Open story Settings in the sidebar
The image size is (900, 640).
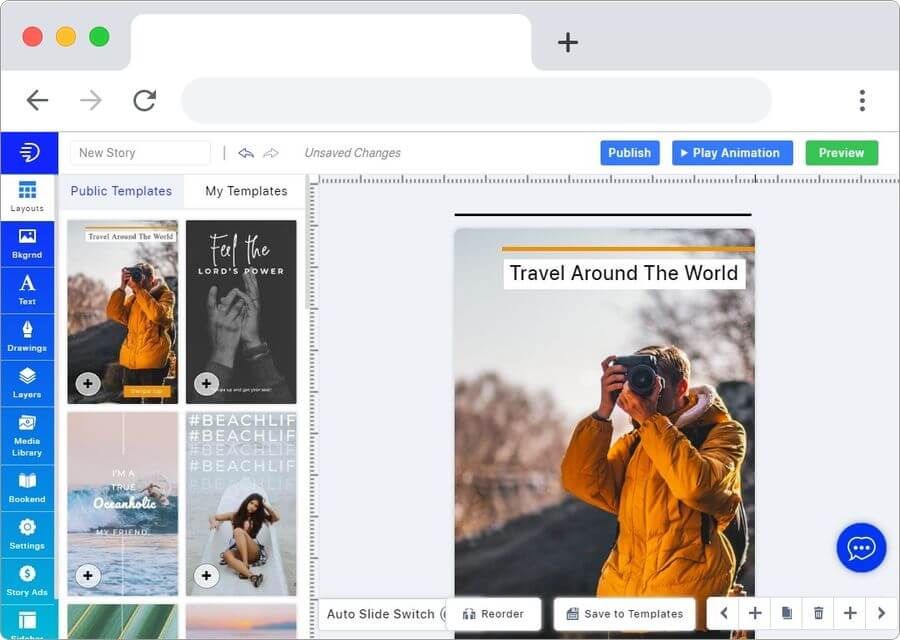pos(27,534)
